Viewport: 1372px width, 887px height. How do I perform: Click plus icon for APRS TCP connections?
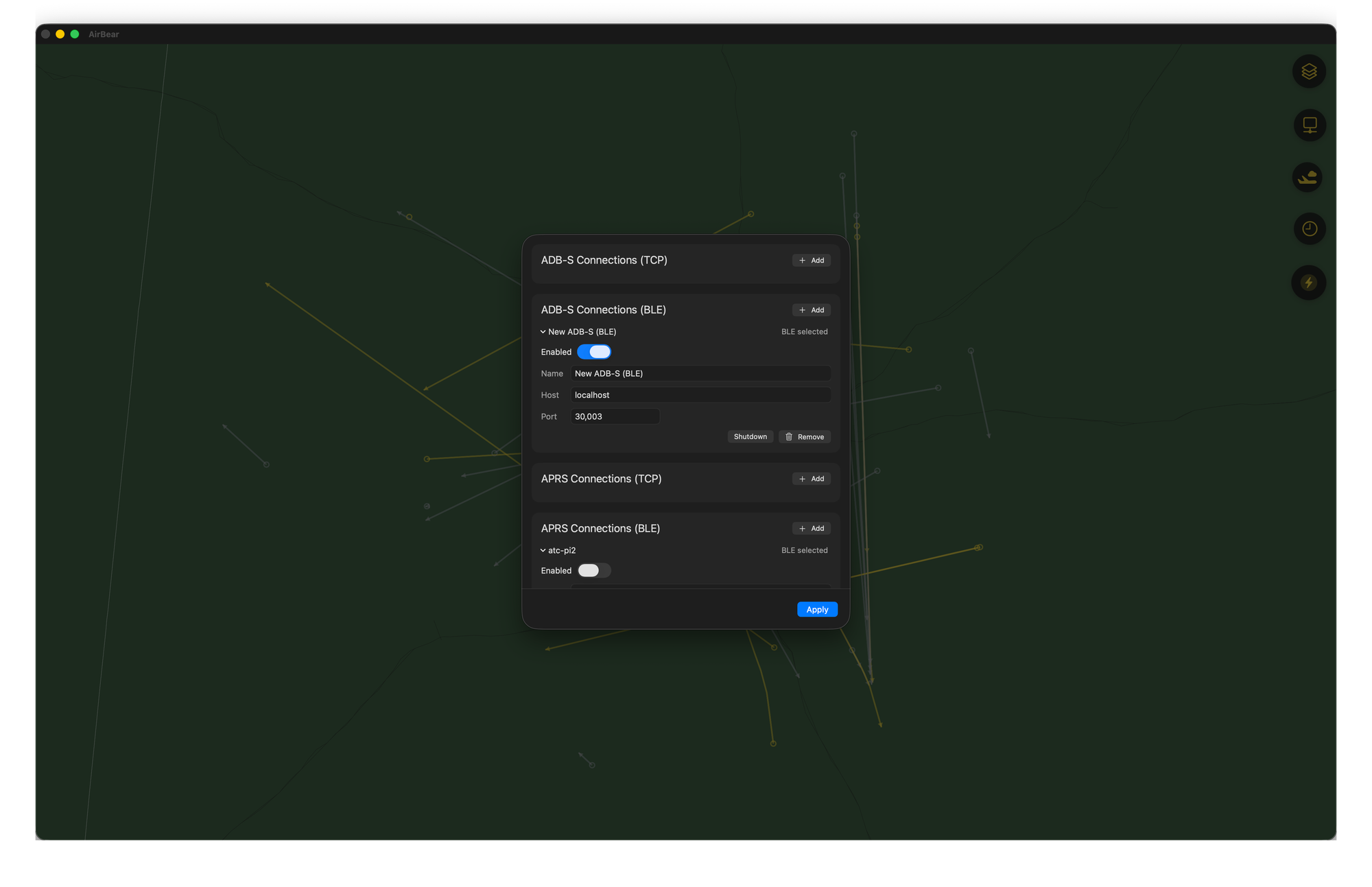coord(802,479)
